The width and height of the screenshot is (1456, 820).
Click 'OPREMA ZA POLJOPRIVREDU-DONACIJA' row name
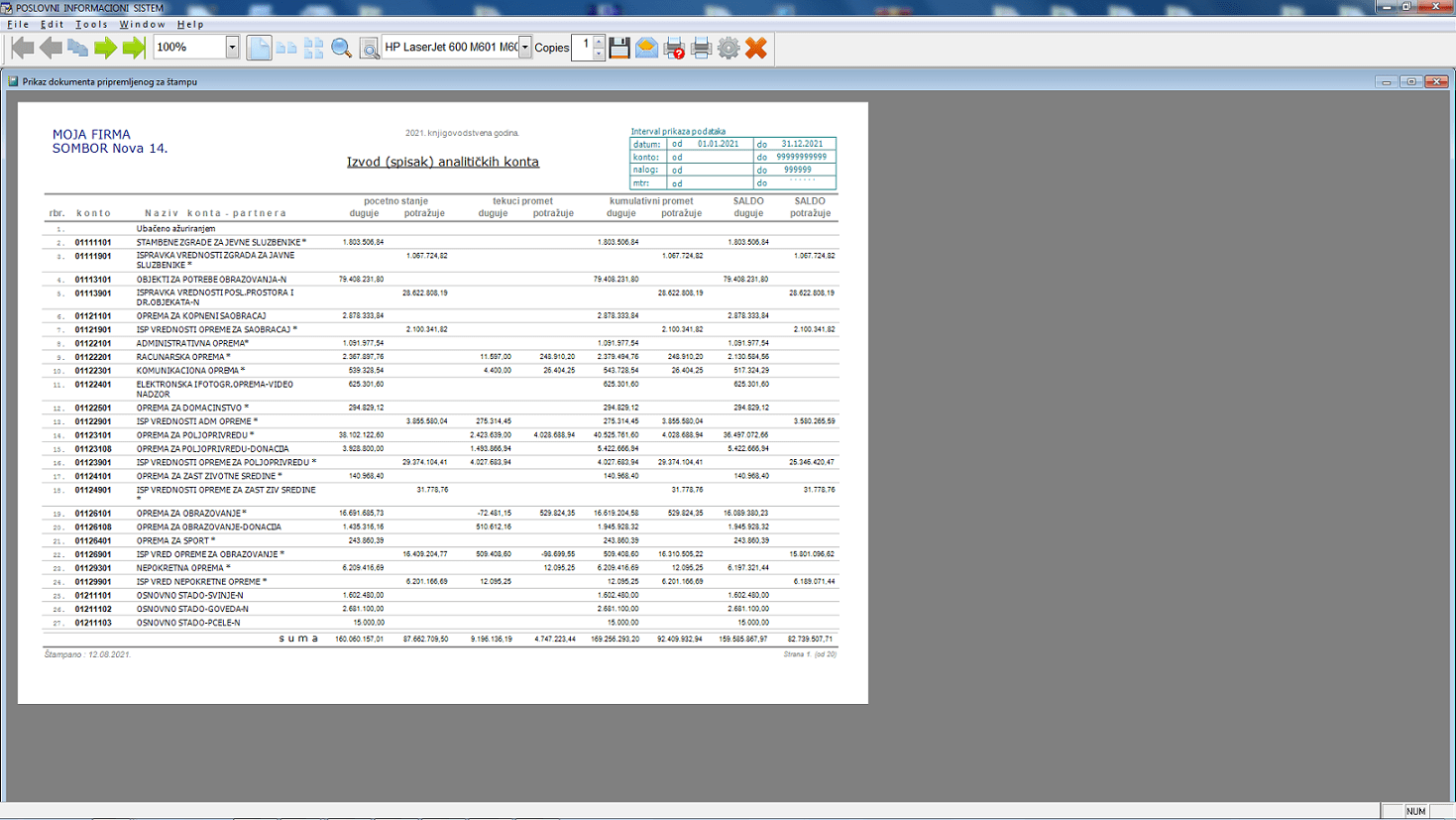click(213, 449)
